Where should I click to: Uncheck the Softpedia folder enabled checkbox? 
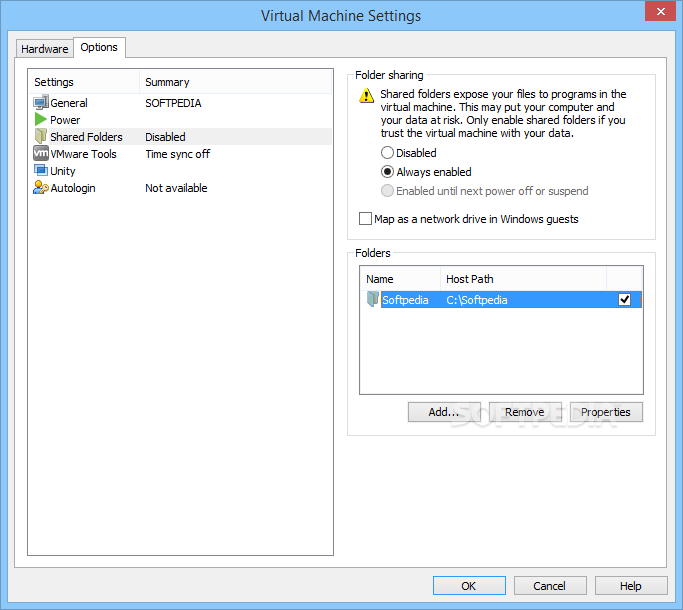tap(625, 299)
